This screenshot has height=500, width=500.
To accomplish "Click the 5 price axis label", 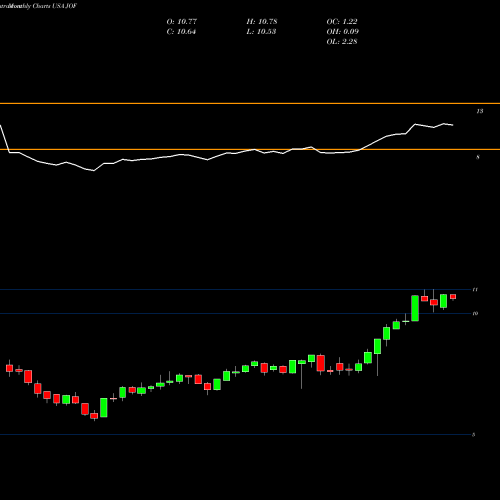I will coord(473,435).
